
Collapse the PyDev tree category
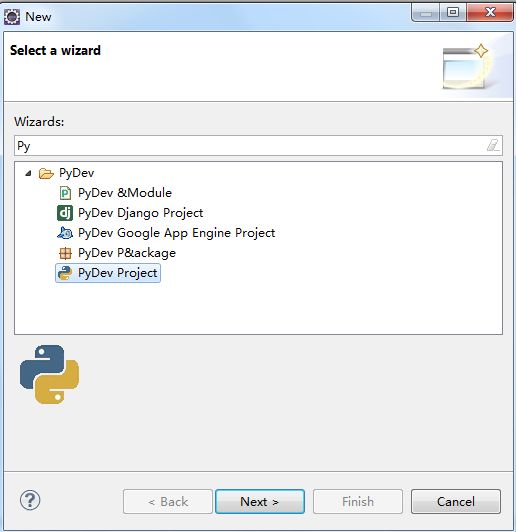[x=28, y=173]
